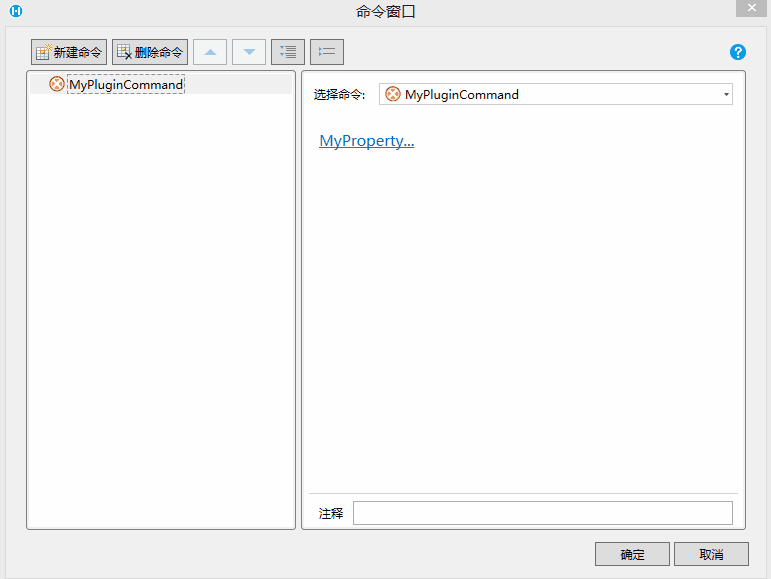Screen dimensions: 771x579
Task: Open the MyProperty... link
Action: (367, 141)
